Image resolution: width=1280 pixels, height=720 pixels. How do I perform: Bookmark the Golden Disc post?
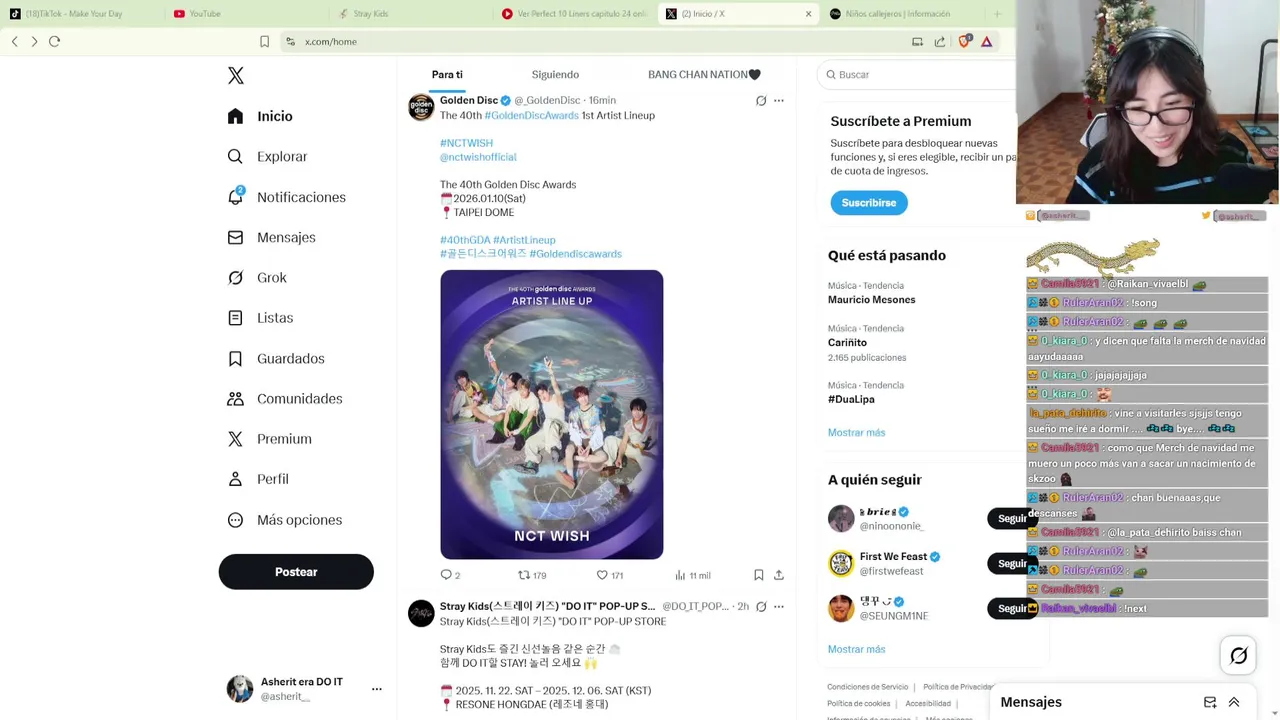point(759,575)
